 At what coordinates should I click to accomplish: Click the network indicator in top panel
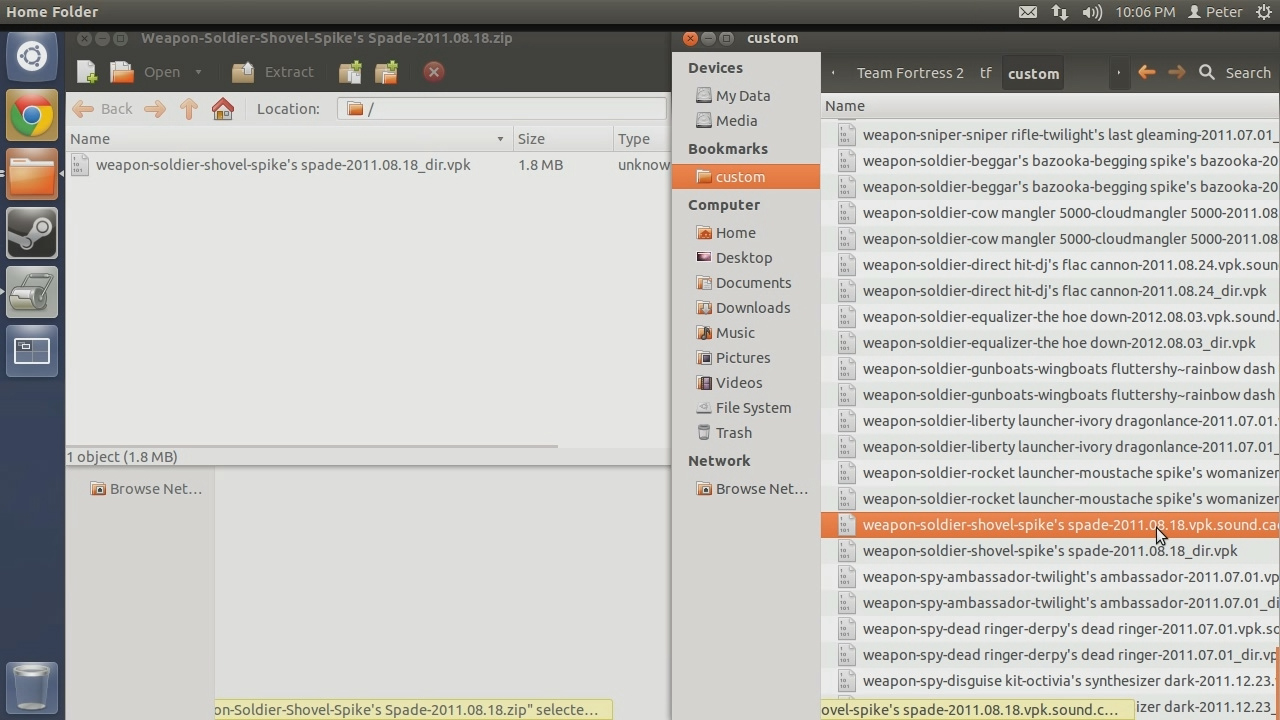coord(1060,12)
